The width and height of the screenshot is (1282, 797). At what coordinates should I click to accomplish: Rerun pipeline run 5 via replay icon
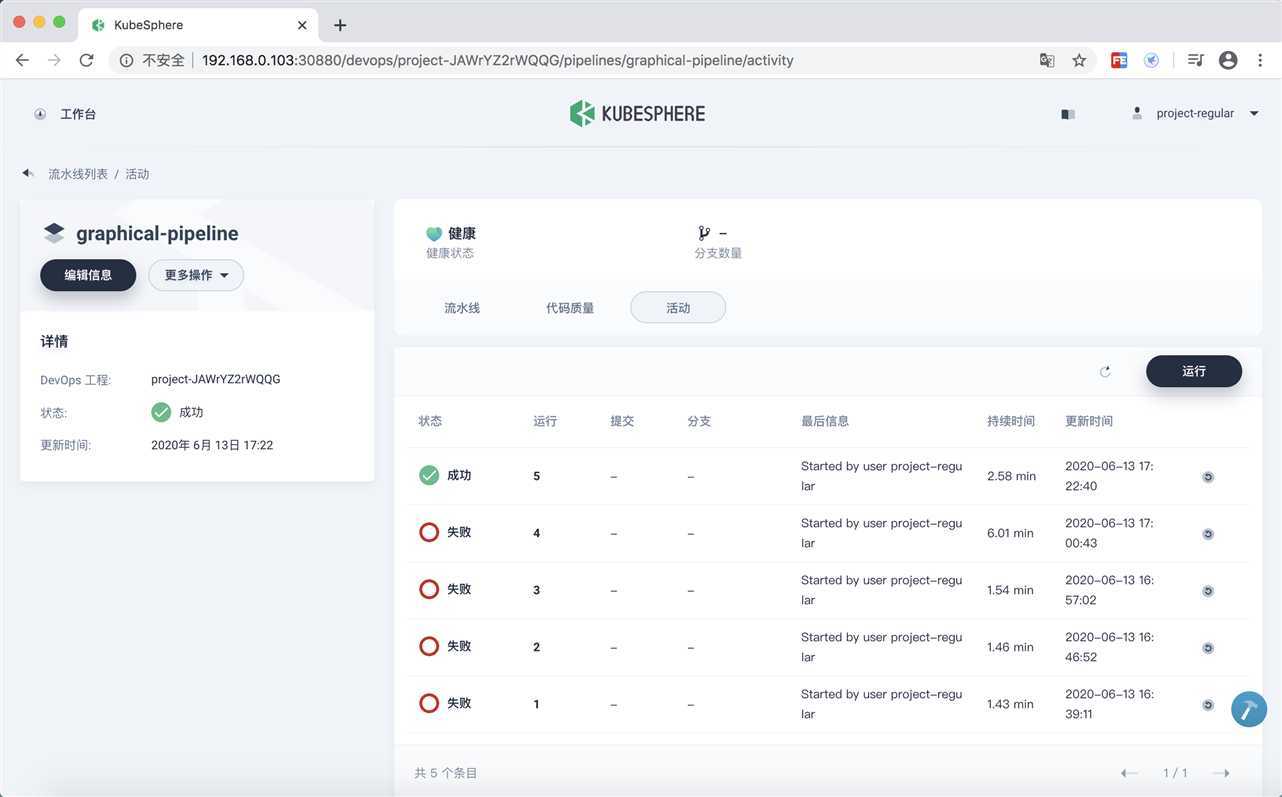coord(1208,477)
